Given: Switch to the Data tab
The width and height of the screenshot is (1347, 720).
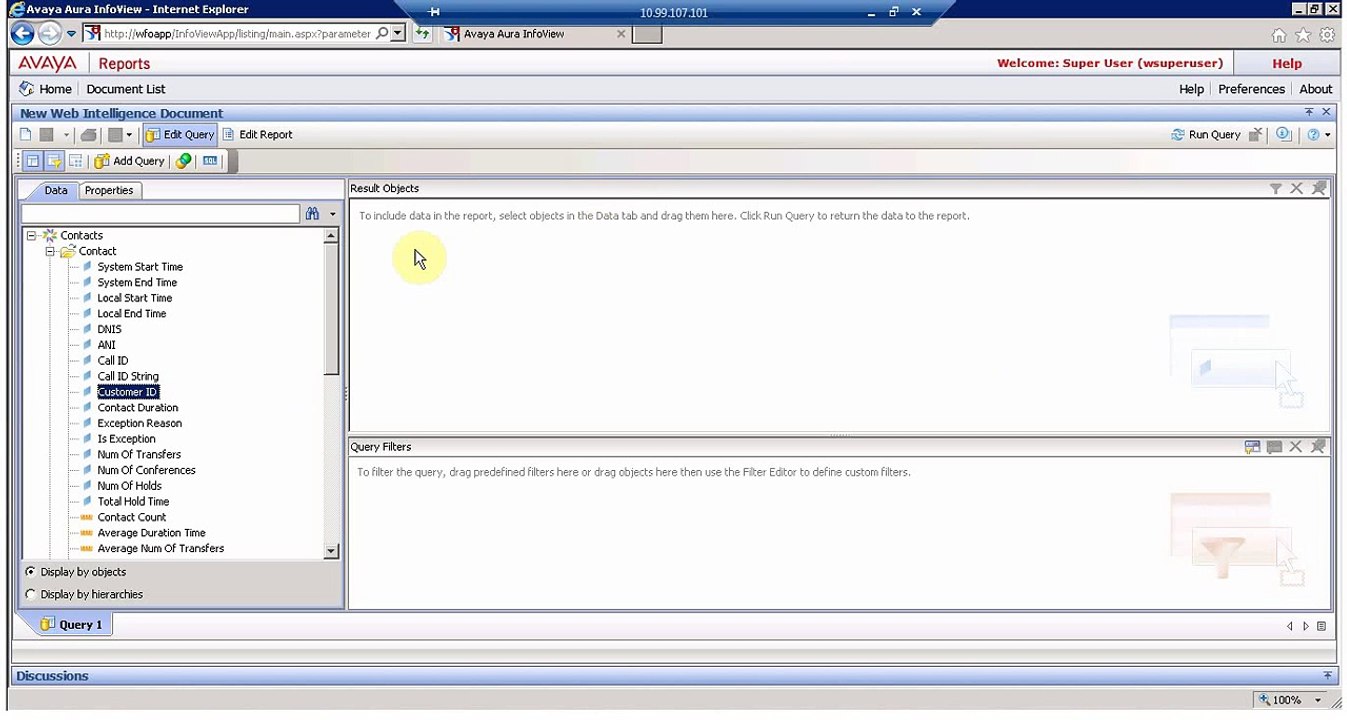Looking at the screenshot, I should pos(56,190).
